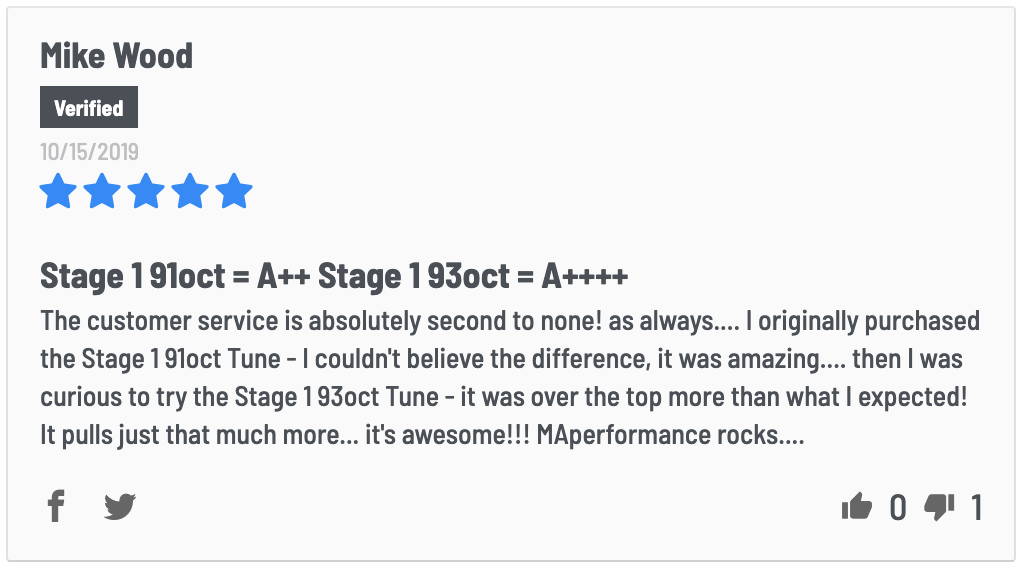Upvote the review with thumbs up
The image size is (1024, 570).
[857, 506]
